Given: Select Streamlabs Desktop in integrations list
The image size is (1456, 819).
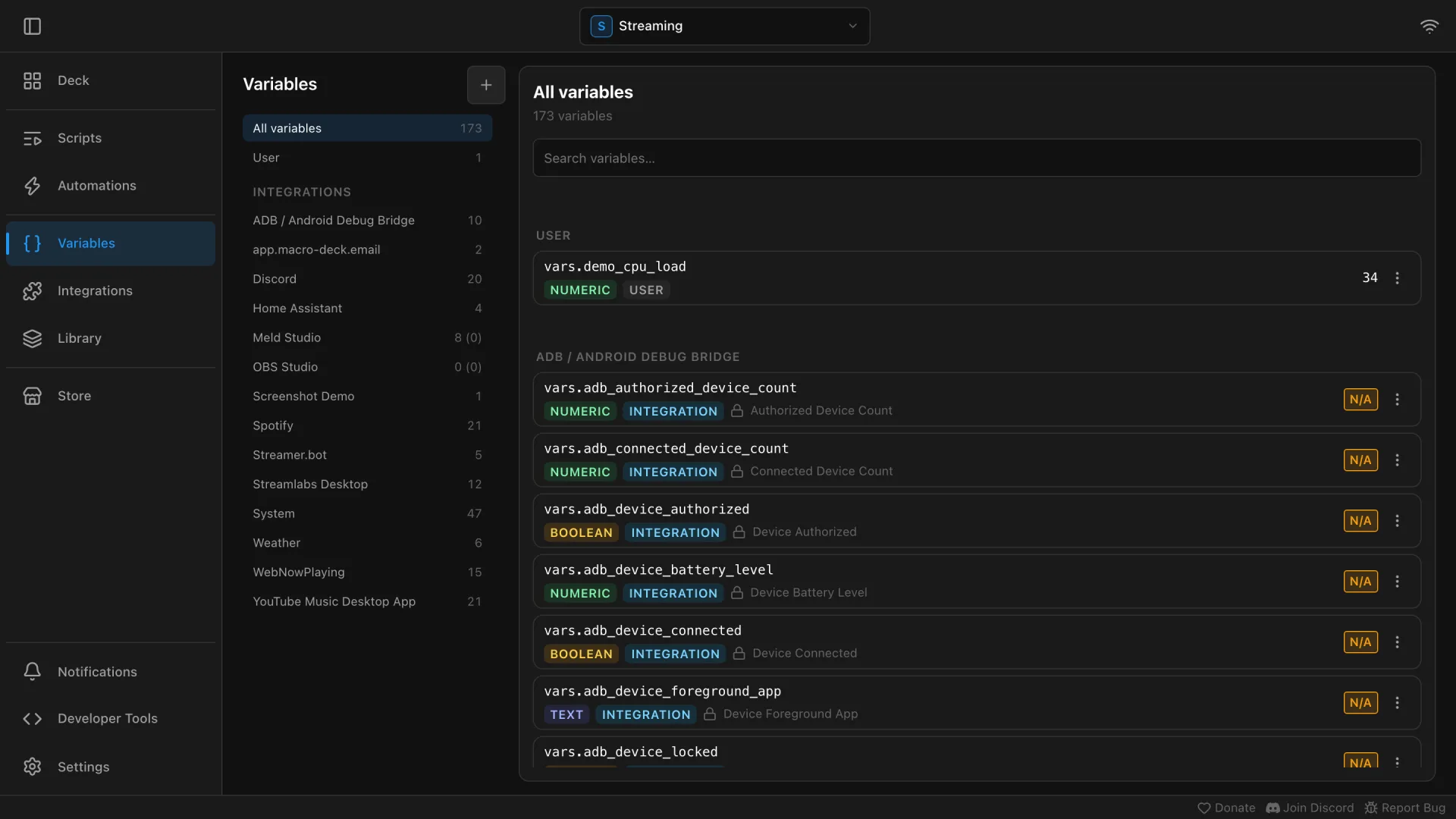Looking at the screenshot, I should pyautogui.click(x=367, y=485).
